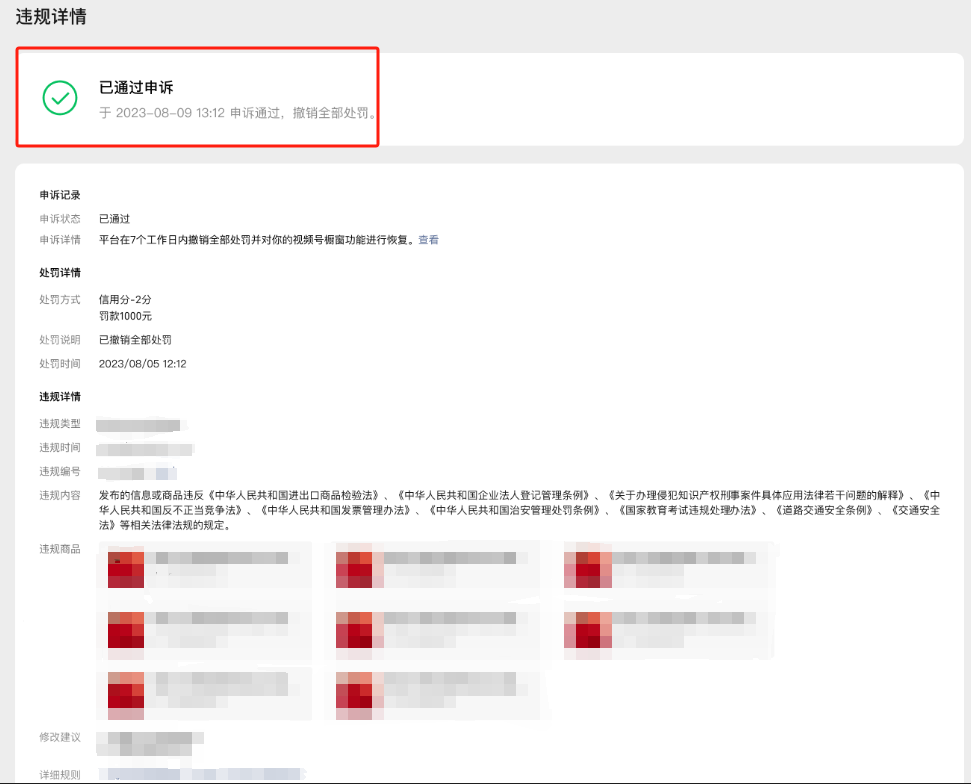
Task: Select the second-row middle product thumbnail
Action: [354, 630]
